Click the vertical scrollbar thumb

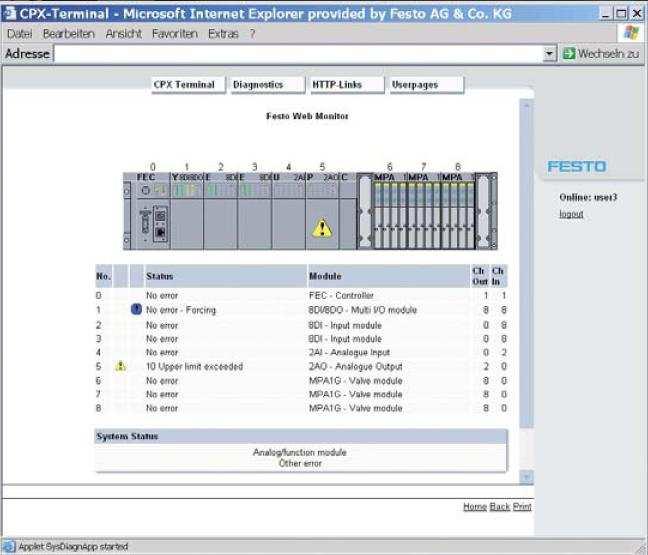(x=526, y=269)
